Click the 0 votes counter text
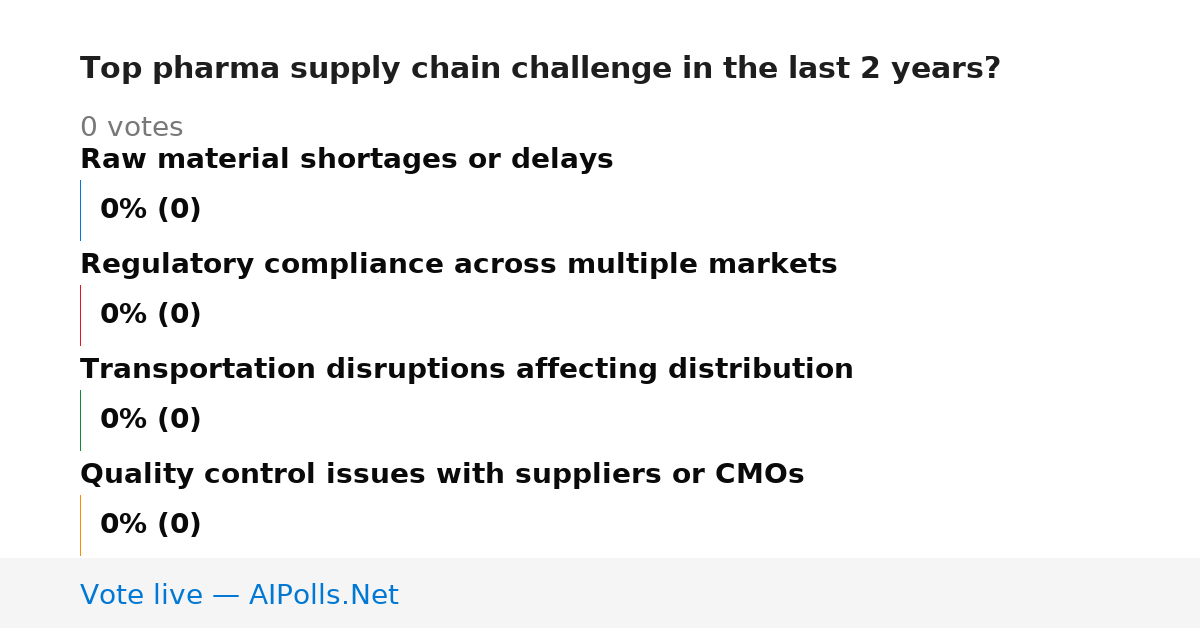 click(x=131, y=128)
